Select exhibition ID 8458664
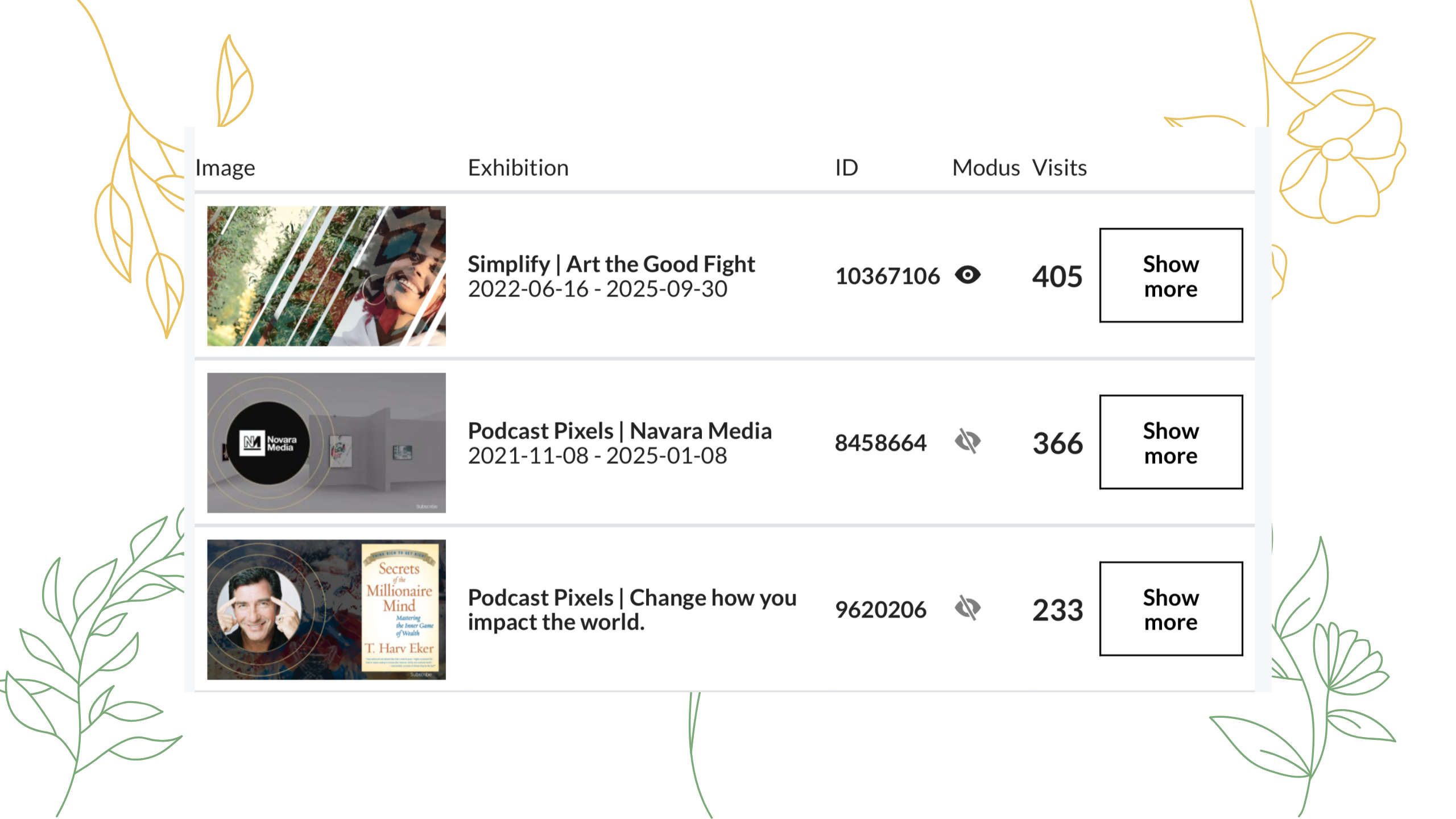Screen dimensions: 1456x819 pos(880,443)
